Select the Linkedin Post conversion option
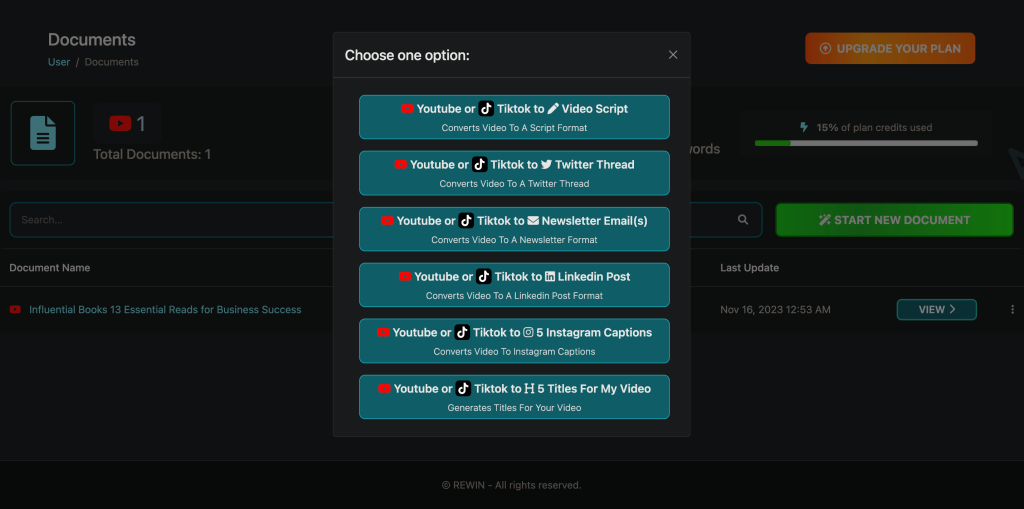The width and height of the screenshot is (1024, 509). pyautogui.click(x=514, y=285)
